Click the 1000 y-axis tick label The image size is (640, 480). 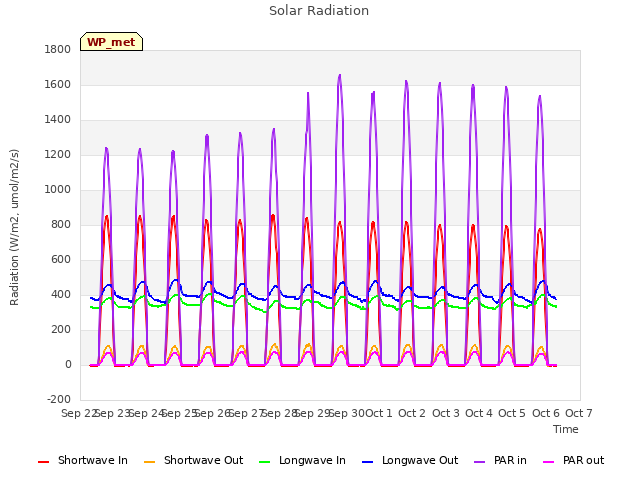click(58, 189)
